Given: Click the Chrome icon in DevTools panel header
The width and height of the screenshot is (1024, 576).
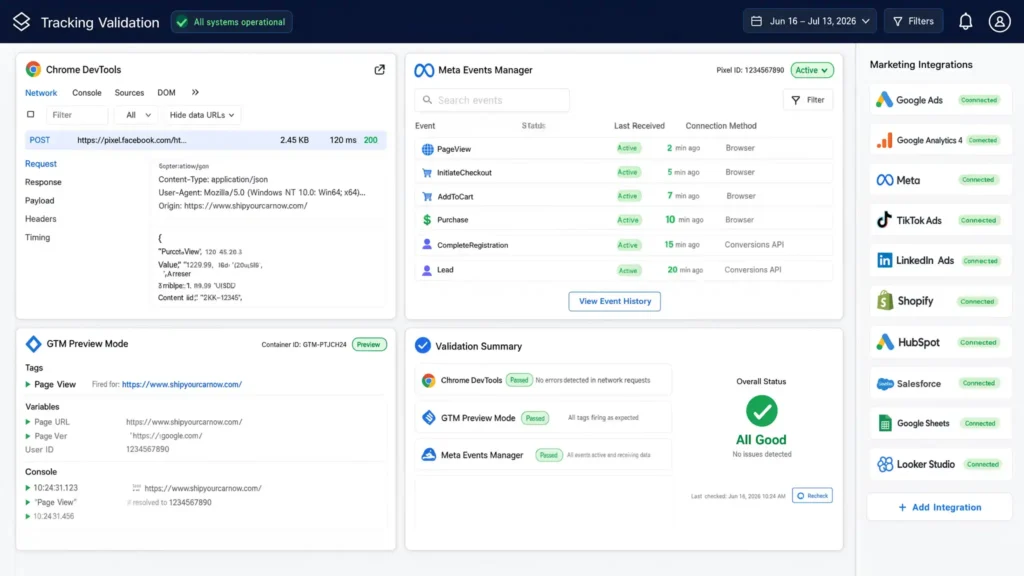Looking at the screenshot, I should [33, 69].
